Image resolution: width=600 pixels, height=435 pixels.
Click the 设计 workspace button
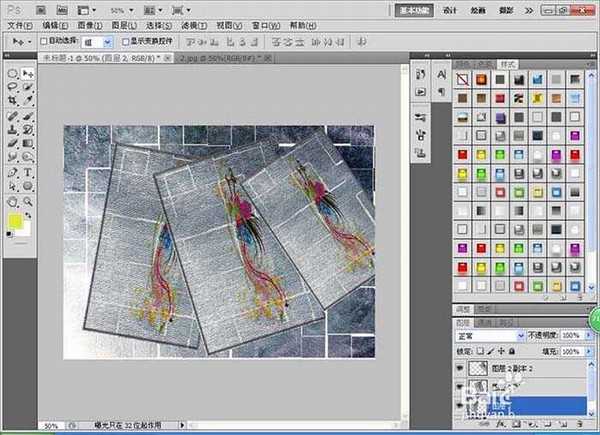coord(450,9)
